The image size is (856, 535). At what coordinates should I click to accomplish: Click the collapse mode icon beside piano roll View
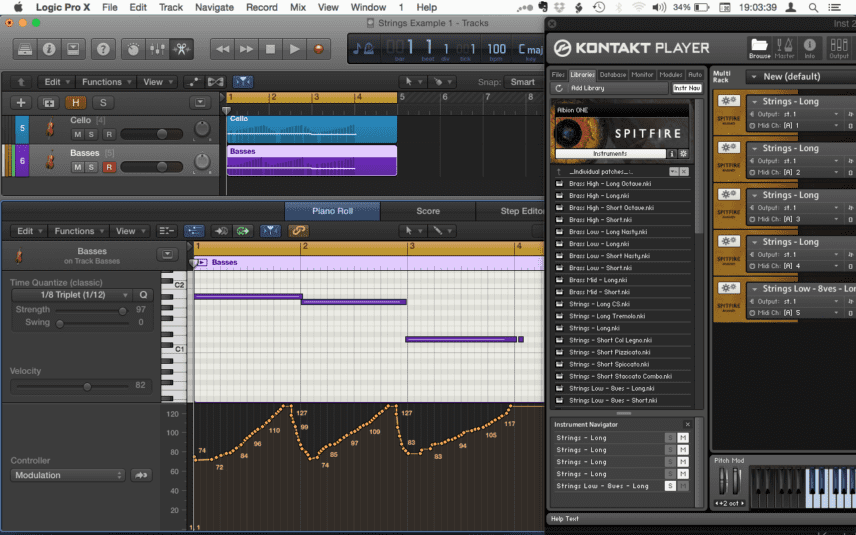pyautogui.click(x=166, y=231)
